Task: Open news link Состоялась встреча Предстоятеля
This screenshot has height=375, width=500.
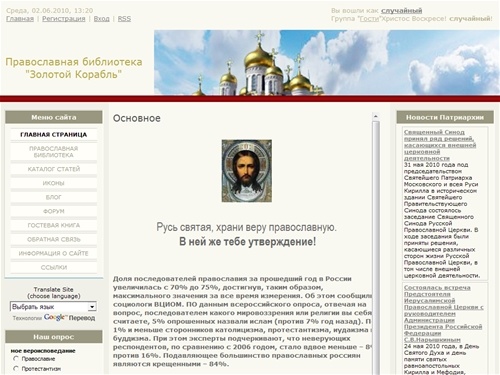Action: (443, 313)
